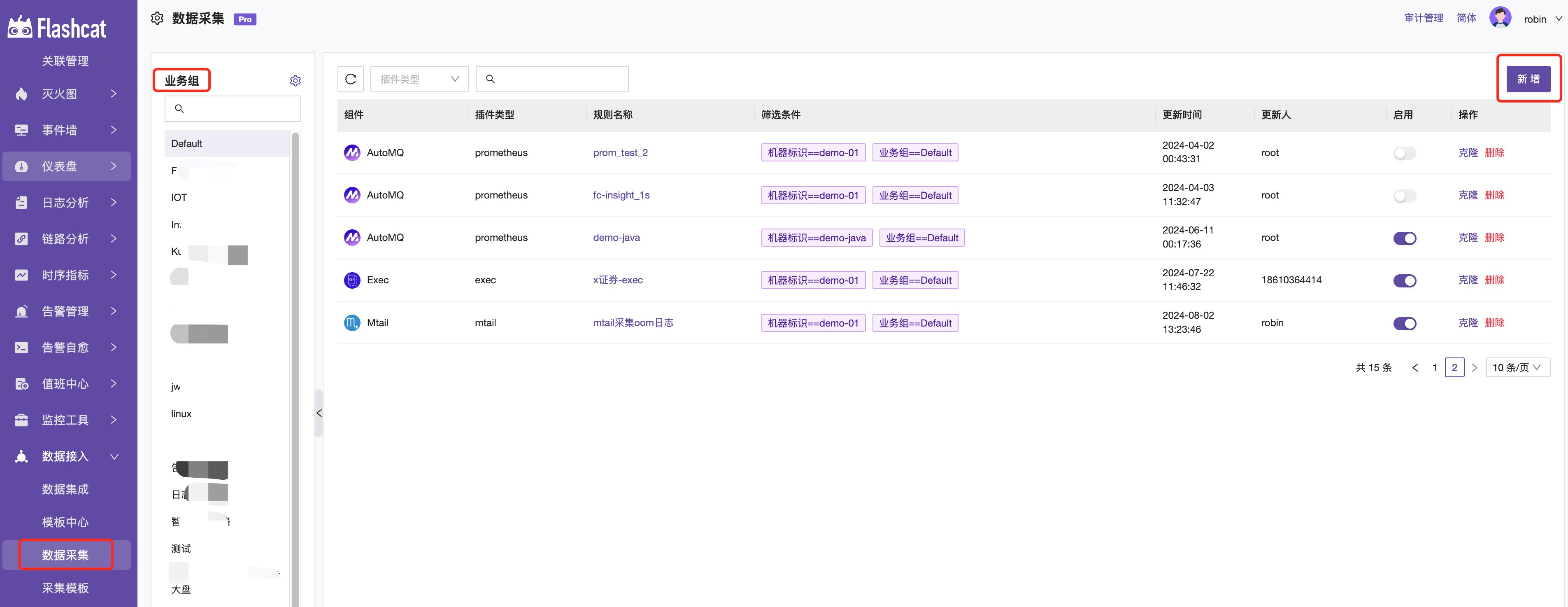This screenshot has height=607, width=1568.
Task: Click the business group list scrollbar
Action: coord(296,369)
